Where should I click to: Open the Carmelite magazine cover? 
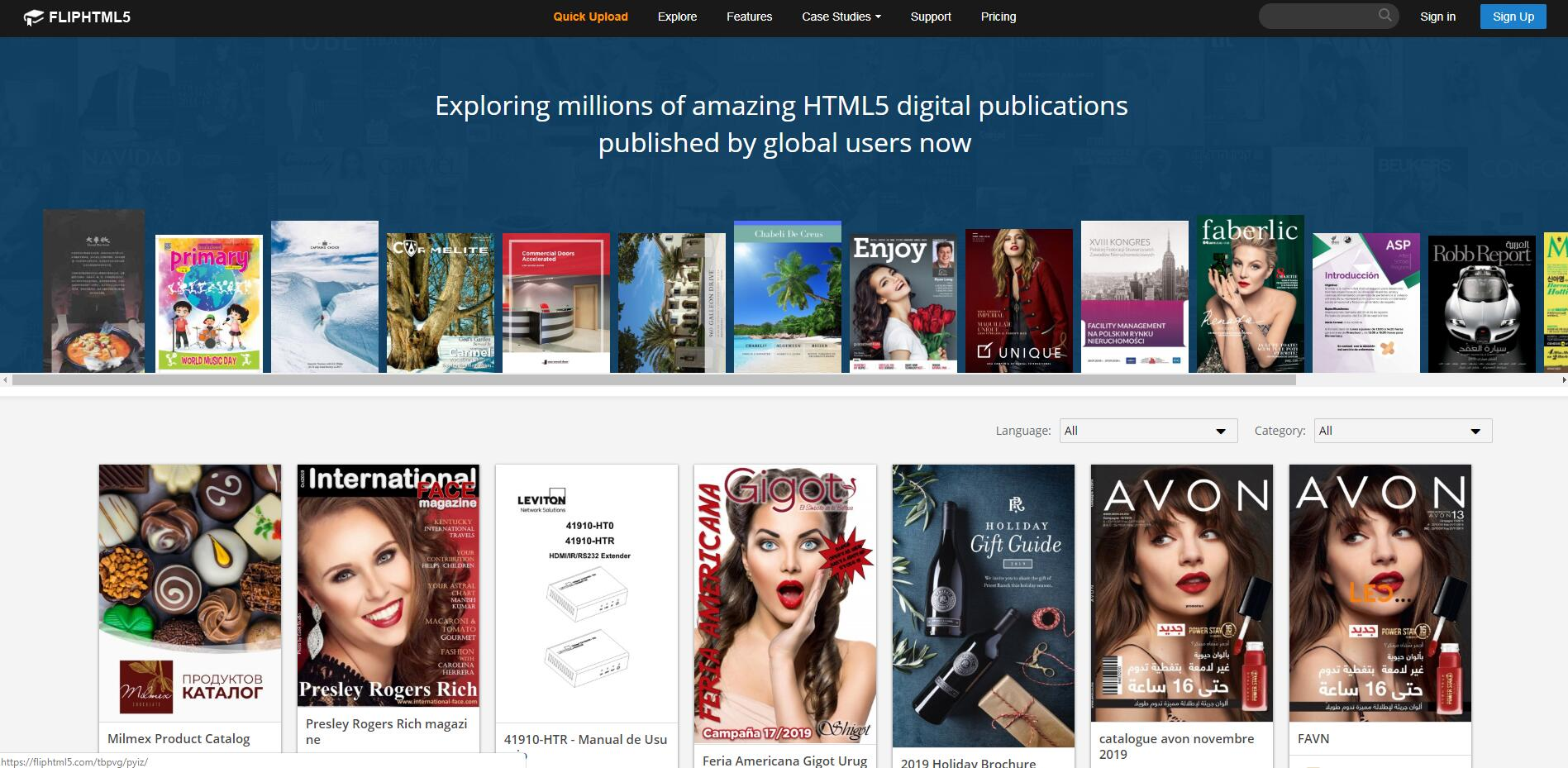coord(441,303)
